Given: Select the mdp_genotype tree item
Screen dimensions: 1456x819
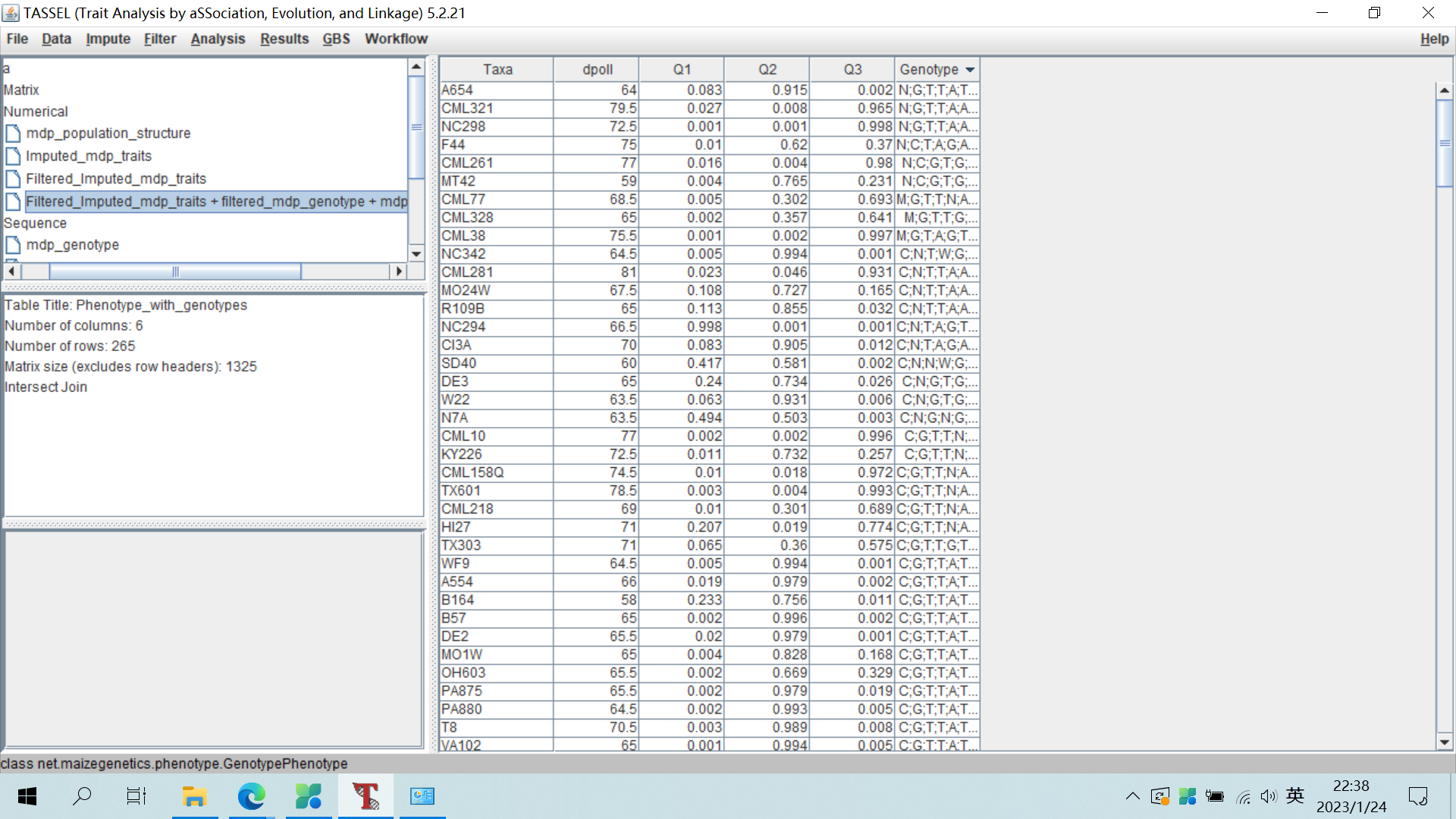Looking at the screenshot, I should point(73,245).
